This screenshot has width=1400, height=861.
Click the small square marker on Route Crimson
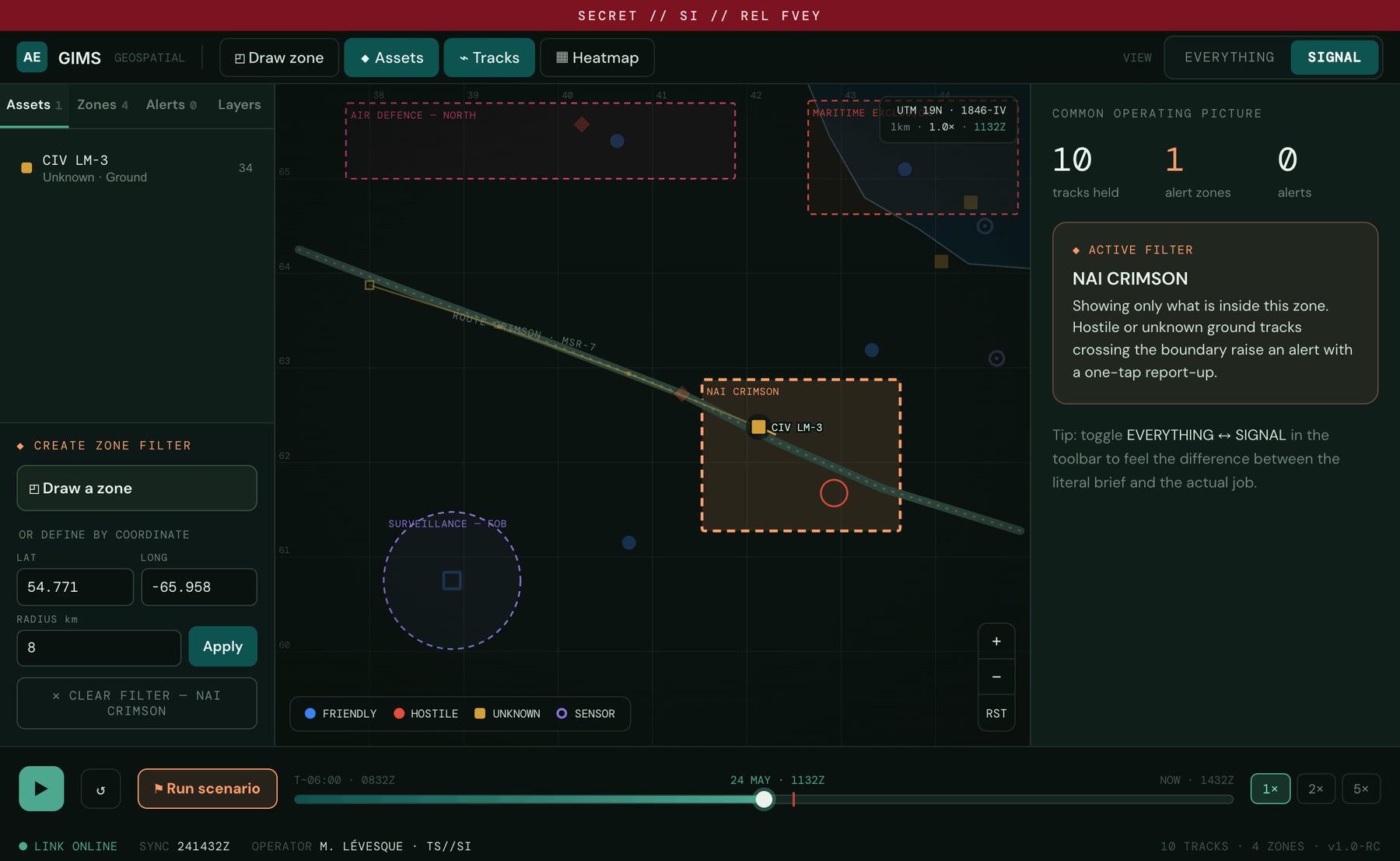click(369, 285)
